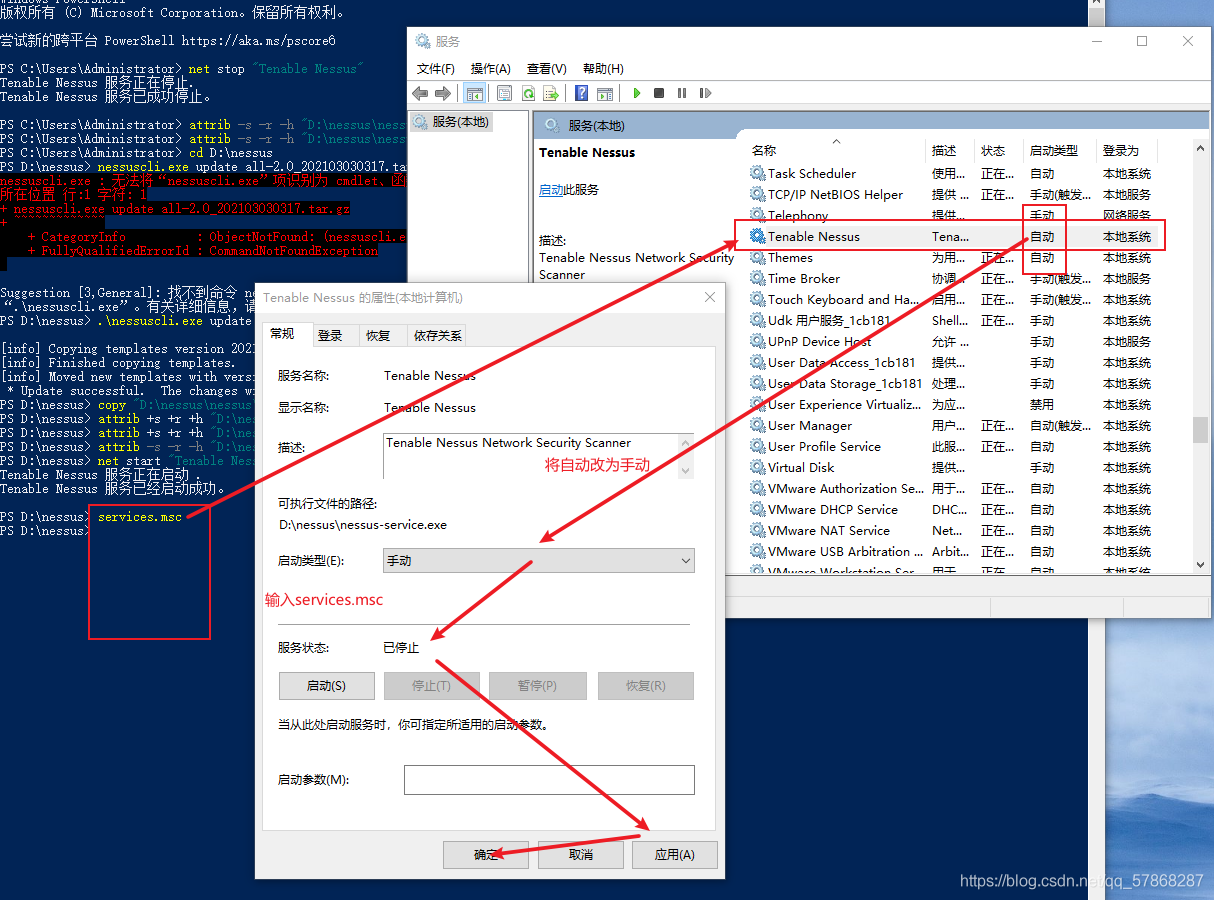1214x900 pixels.
Task: Click the services list vertical scrollbar thumb
Action: click(x=1201, y=429)
